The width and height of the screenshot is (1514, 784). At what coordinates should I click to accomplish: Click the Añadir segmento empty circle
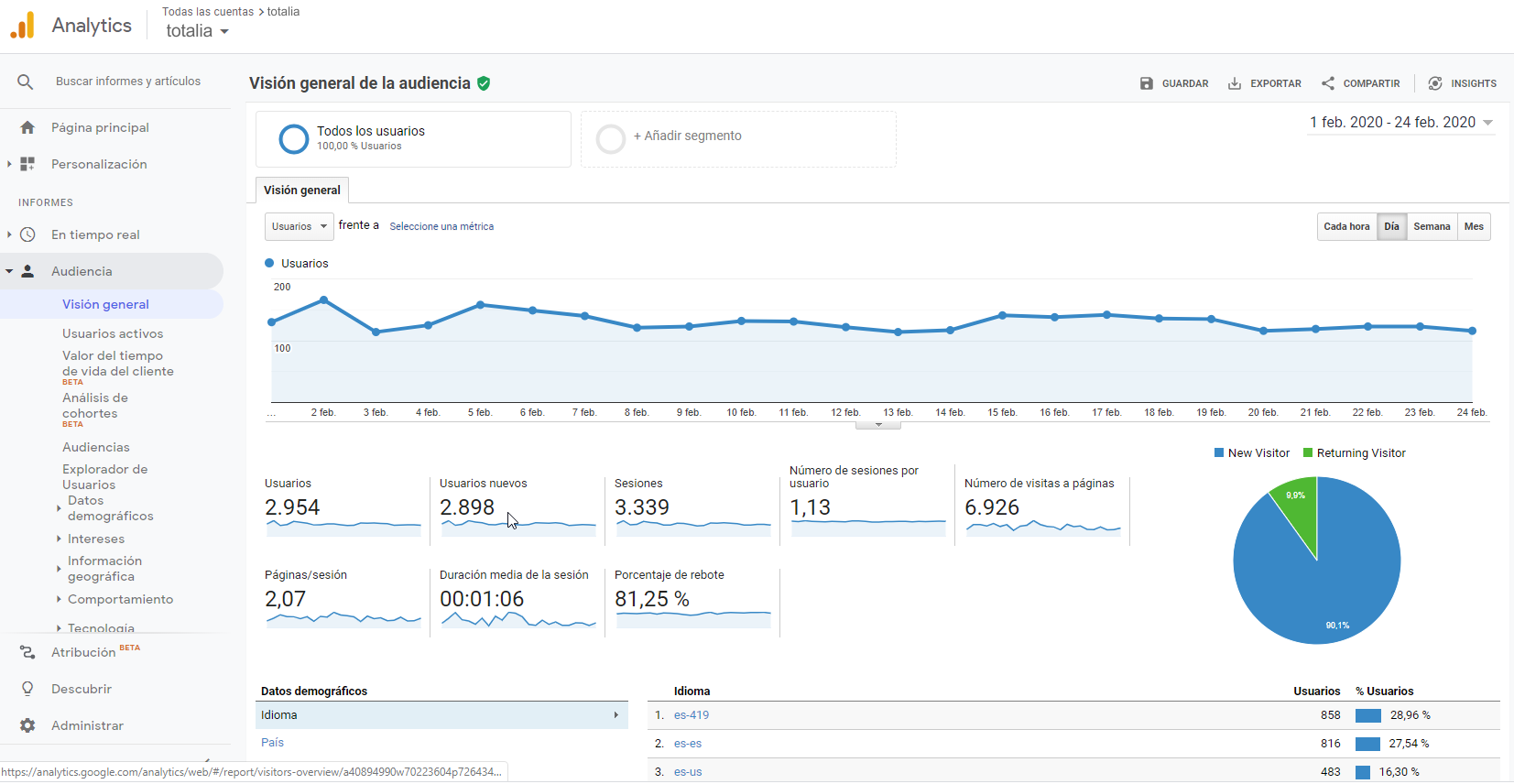(611, 139)
